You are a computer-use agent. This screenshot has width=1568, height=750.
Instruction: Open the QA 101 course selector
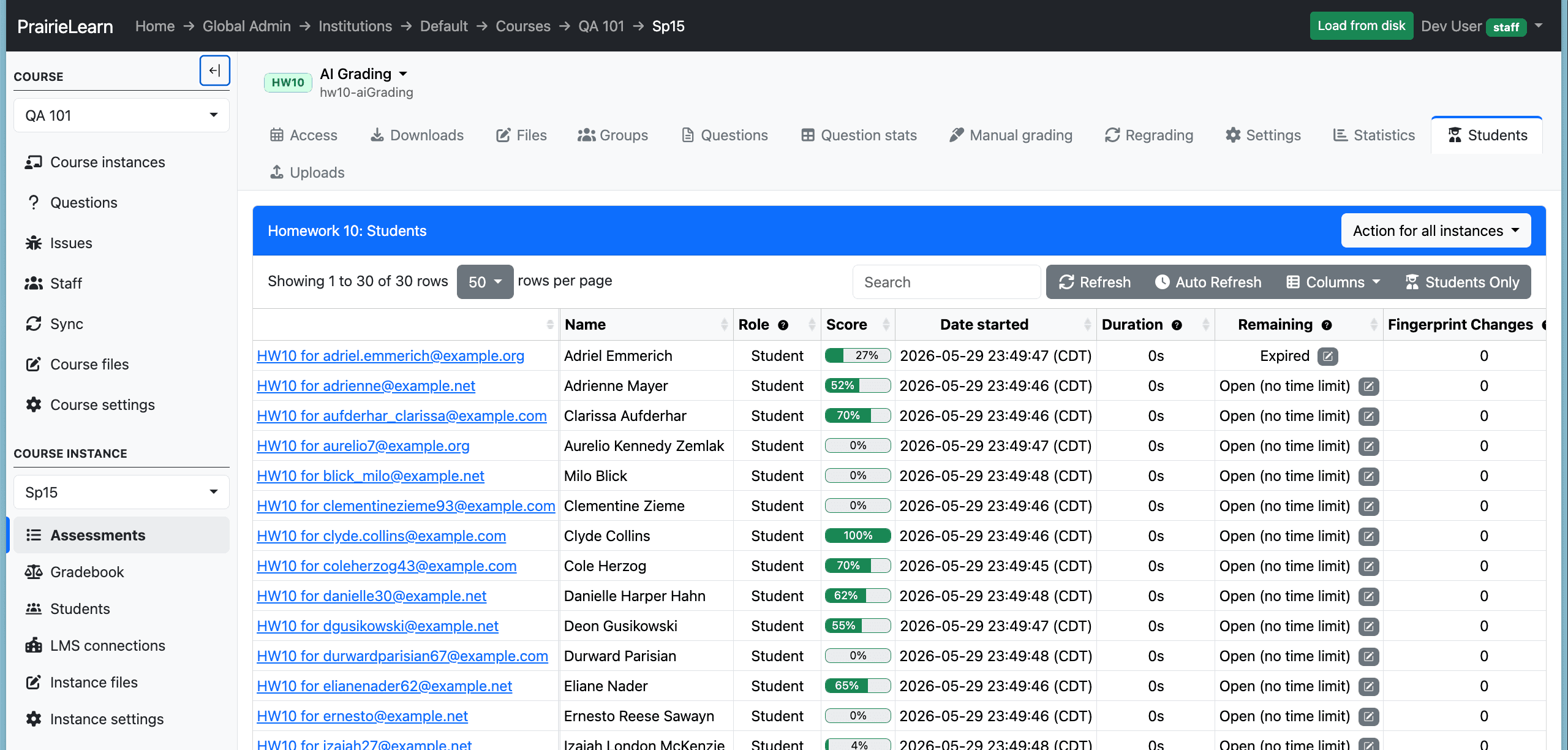pyautogui.click(x=121, y=116)
